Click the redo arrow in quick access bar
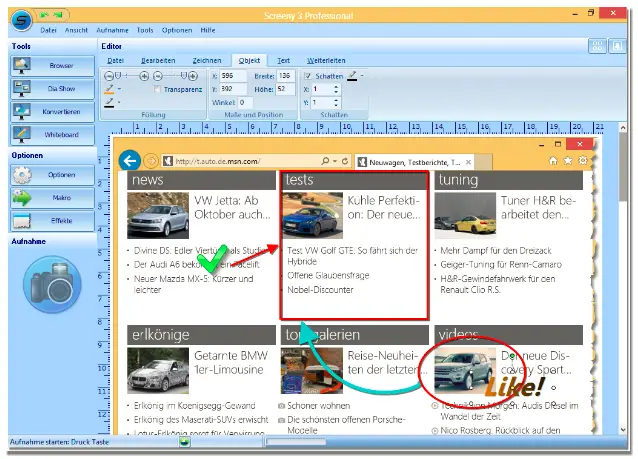Image resolution: width=638 pixels, height=459 pixels. click(x=58, y=15)
